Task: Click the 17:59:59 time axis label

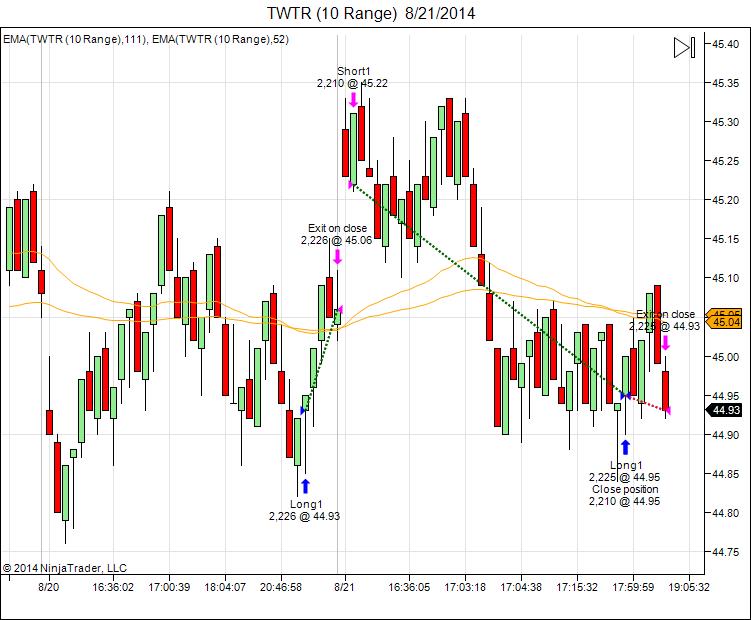Action: pos(633,587)
